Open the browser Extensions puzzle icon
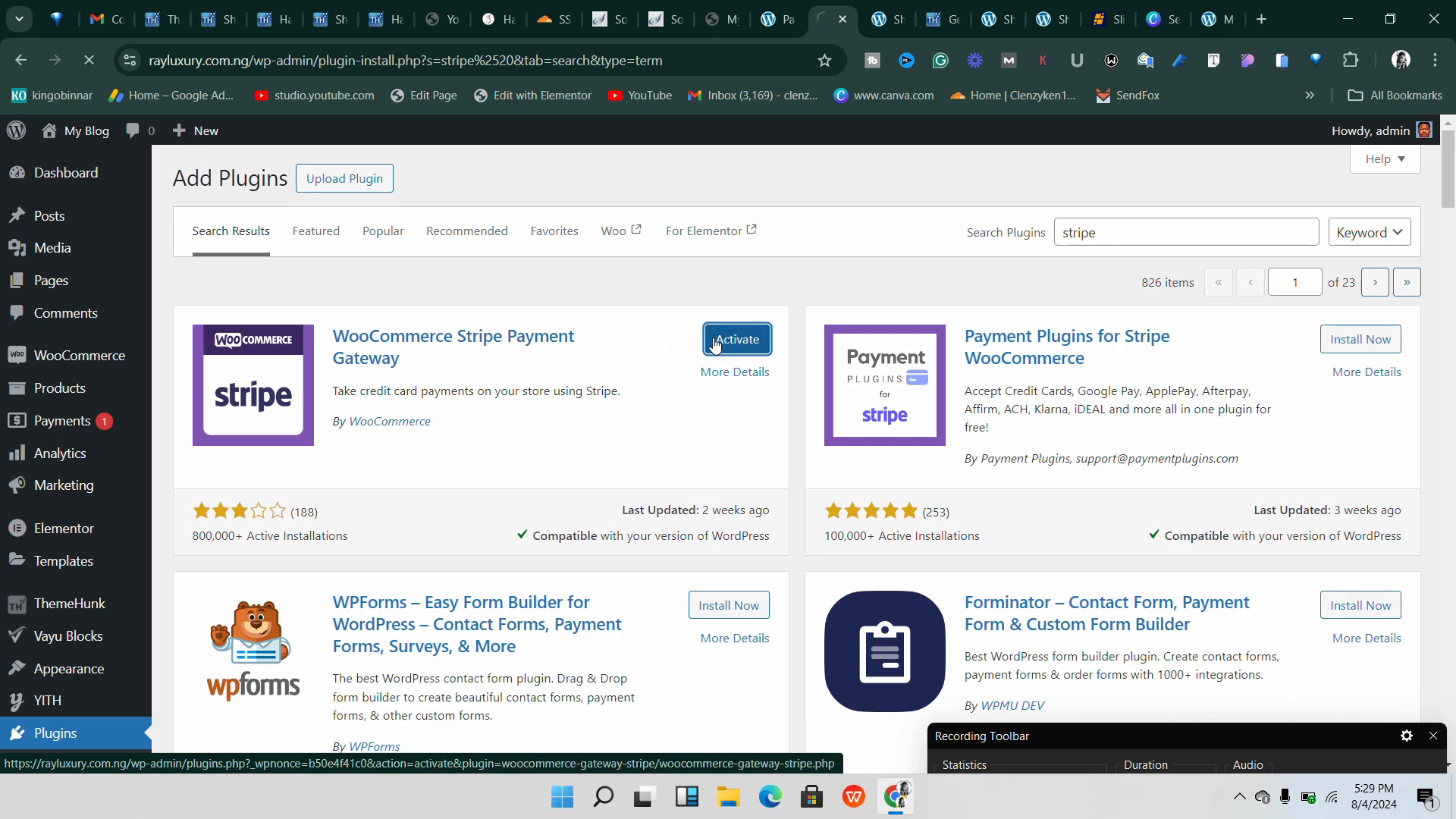Screen dimensions: 1456x819 (x=1351, y=60)
